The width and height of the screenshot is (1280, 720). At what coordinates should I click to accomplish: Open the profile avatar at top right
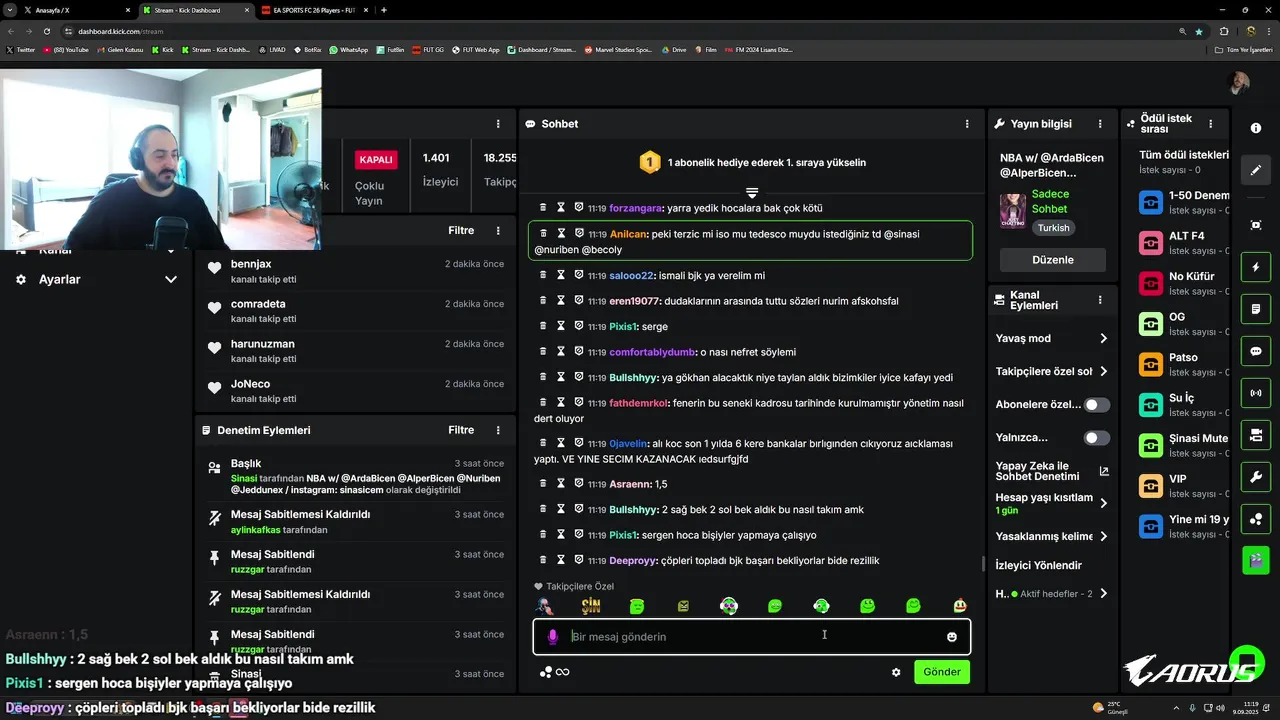click(1239, 83)
